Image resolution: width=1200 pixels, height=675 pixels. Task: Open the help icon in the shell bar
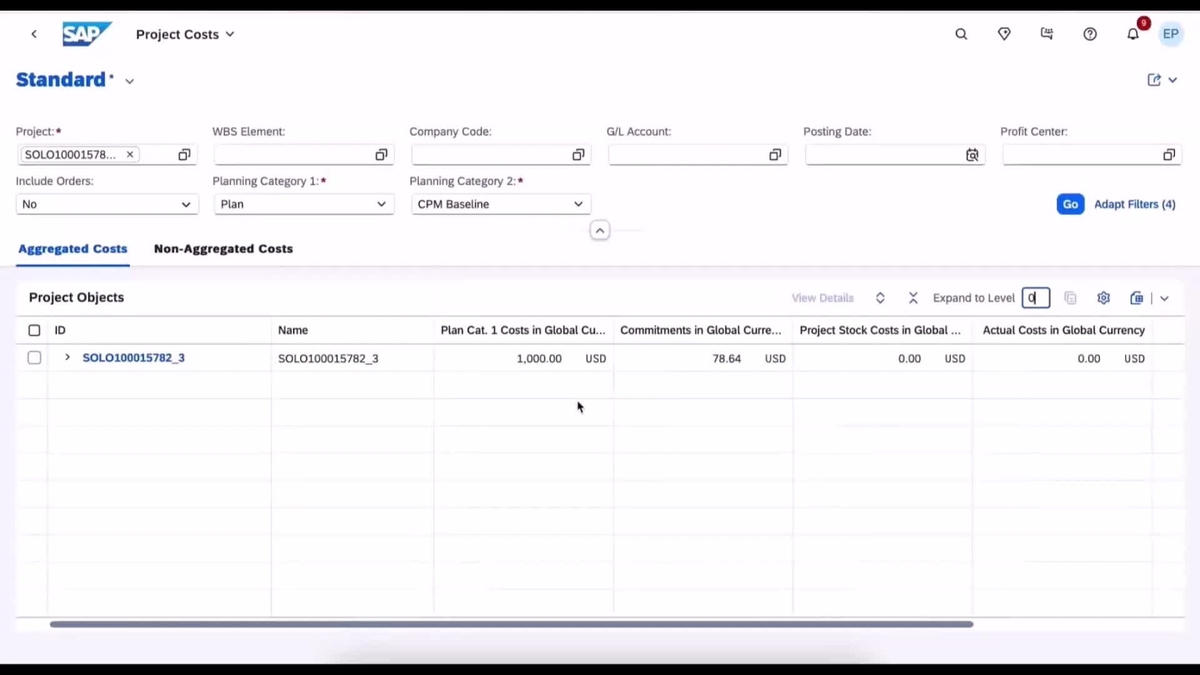tap(1090, 33)
